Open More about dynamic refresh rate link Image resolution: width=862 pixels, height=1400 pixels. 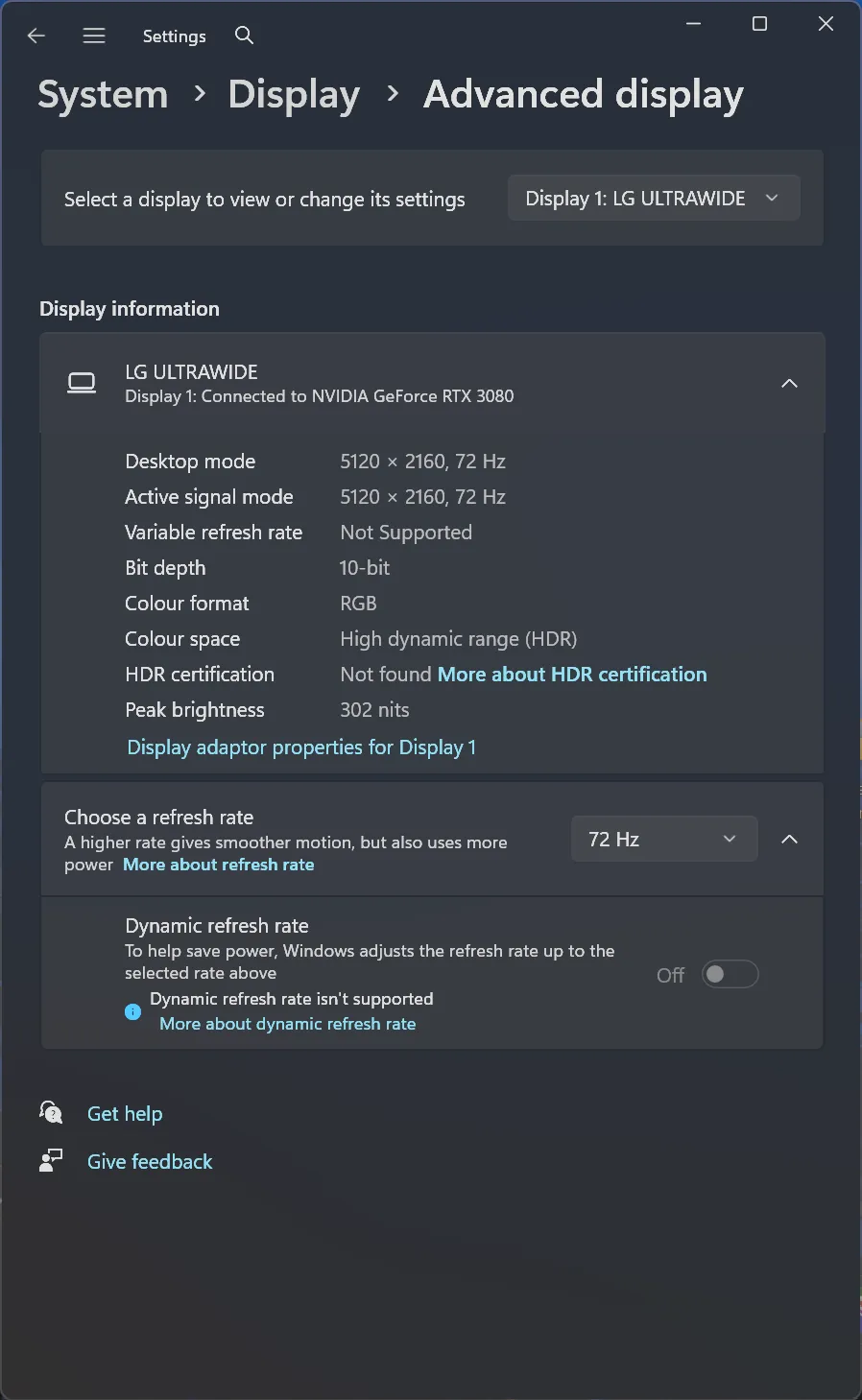(288, 1024)
